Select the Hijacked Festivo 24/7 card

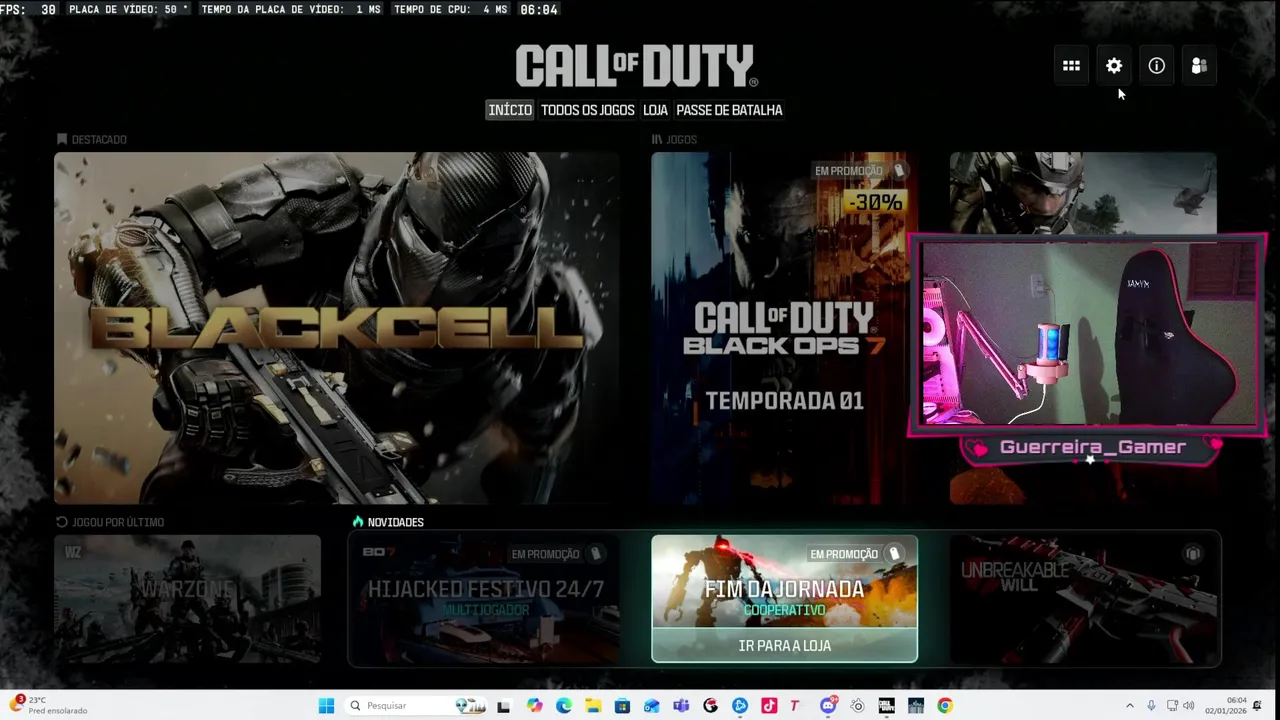tap(485, 599)
